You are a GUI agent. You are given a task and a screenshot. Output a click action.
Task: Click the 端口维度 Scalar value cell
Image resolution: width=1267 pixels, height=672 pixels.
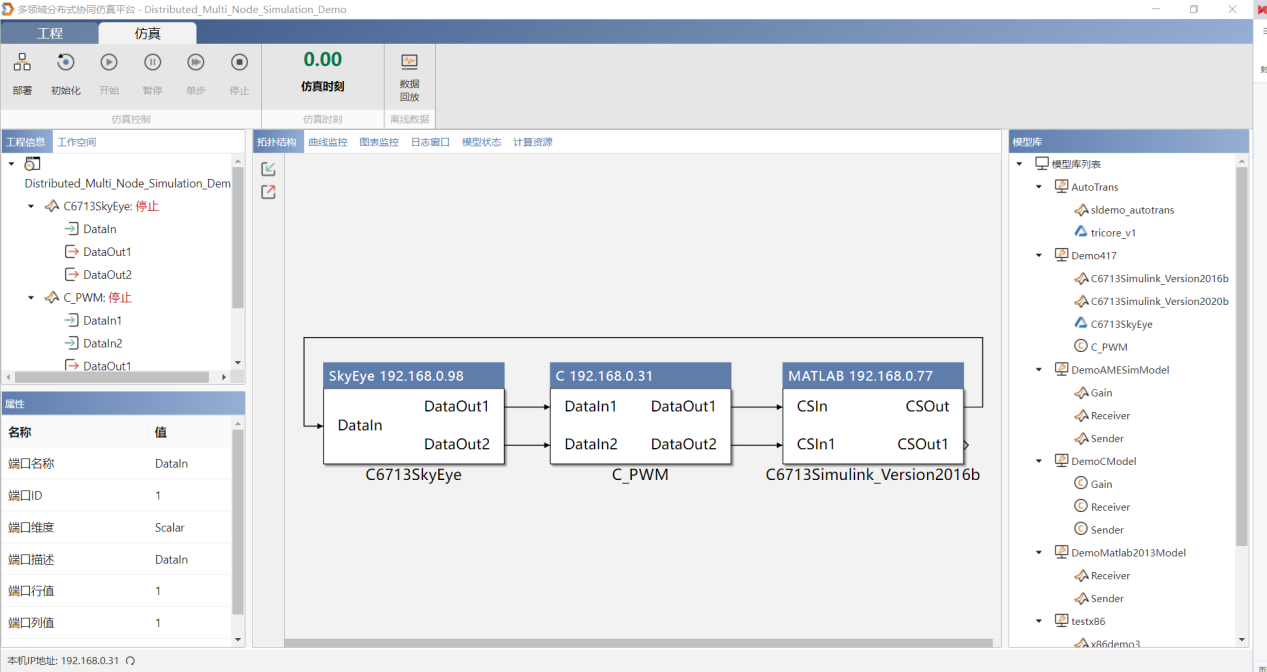(x=170, y=528)
